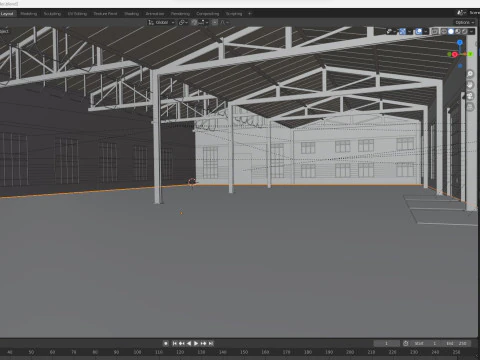Viewport: 480px width, 360px height.
Task: Click the Start frame field
Action: 427,343
